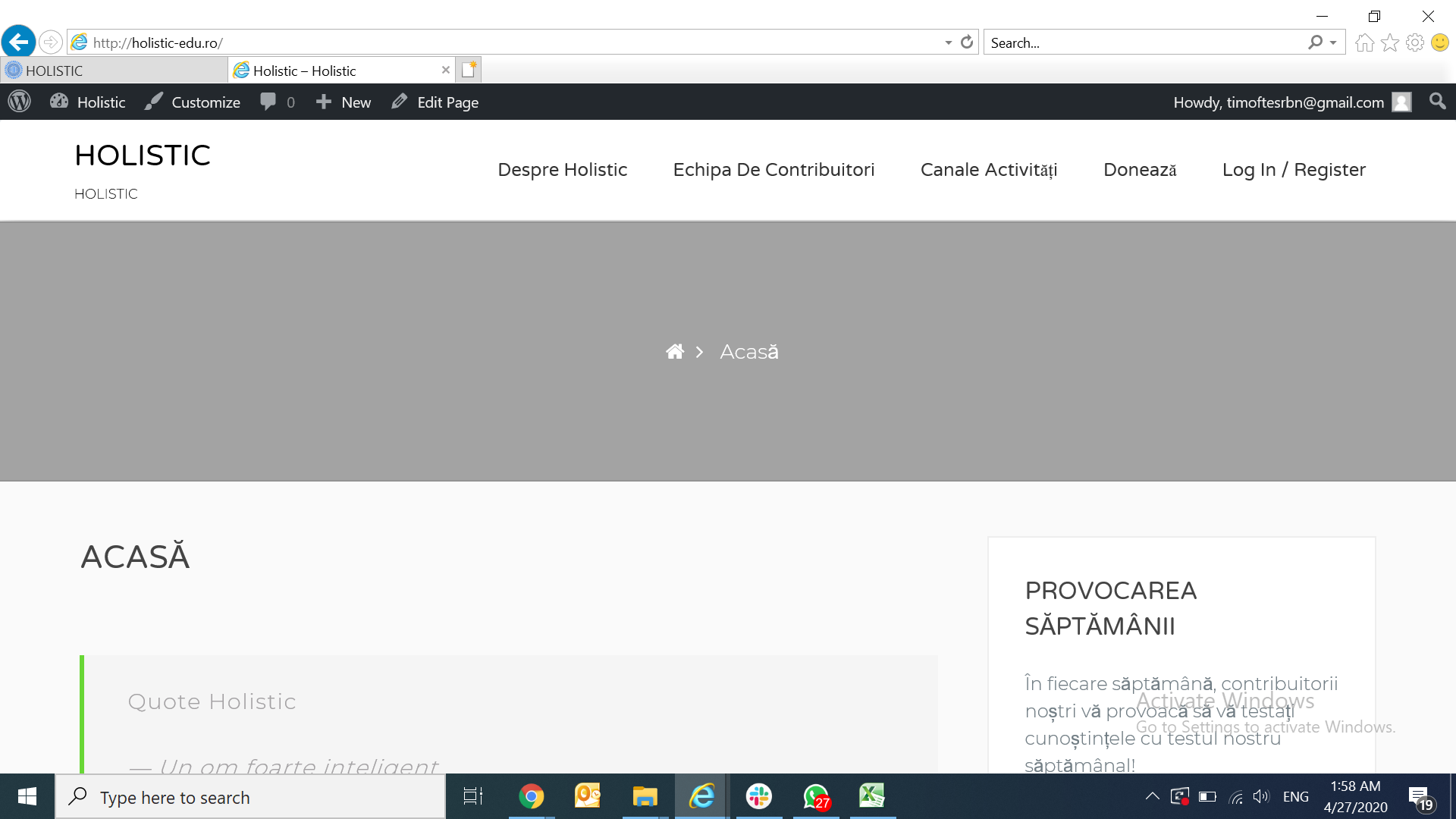The width and height of the screenshot is (1456, 819).
Task: Click the WordPress logo in admin bar
Action: coord(20,102)
